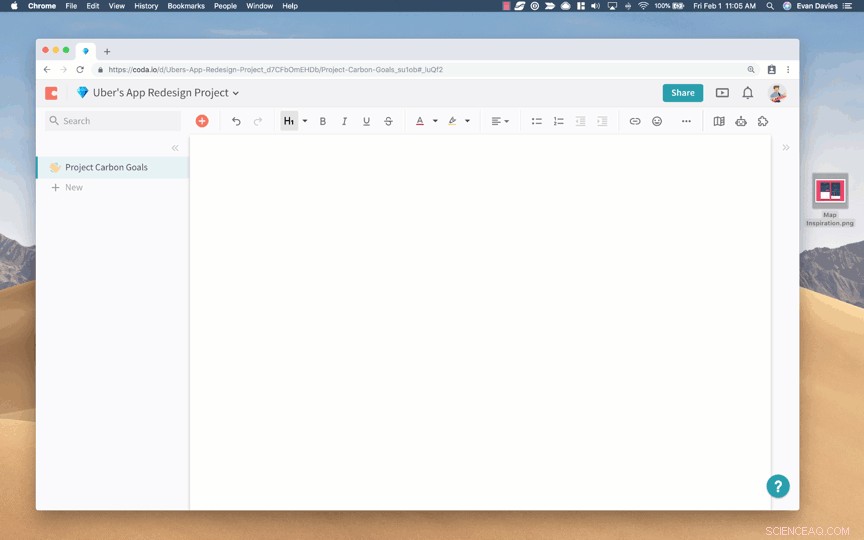
Task: Collapse the left sidebar with double chevron
Action: click(175, 148)
